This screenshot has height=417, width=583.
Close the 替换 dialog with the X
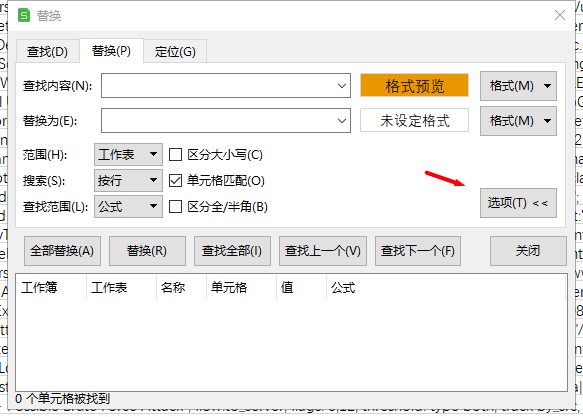pyautogui.click(x=560, y=15)
